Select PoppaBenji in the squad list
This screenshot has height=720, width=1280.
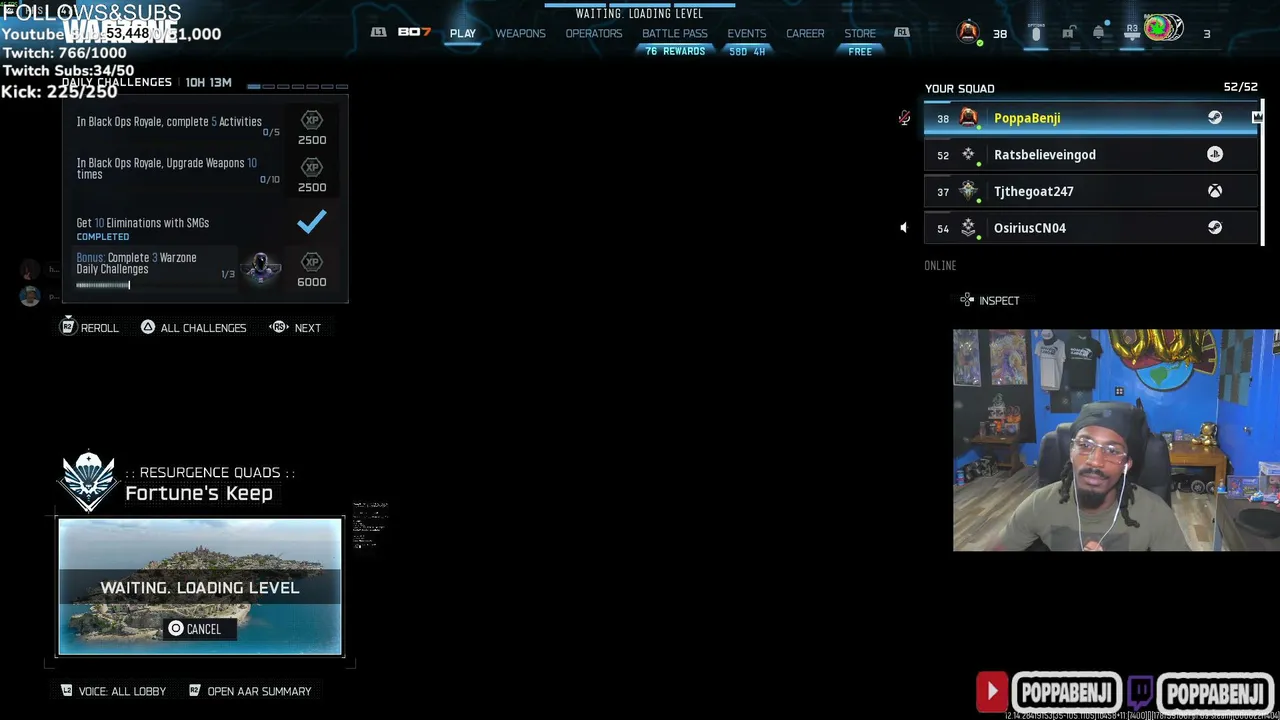coord(1091,117)
